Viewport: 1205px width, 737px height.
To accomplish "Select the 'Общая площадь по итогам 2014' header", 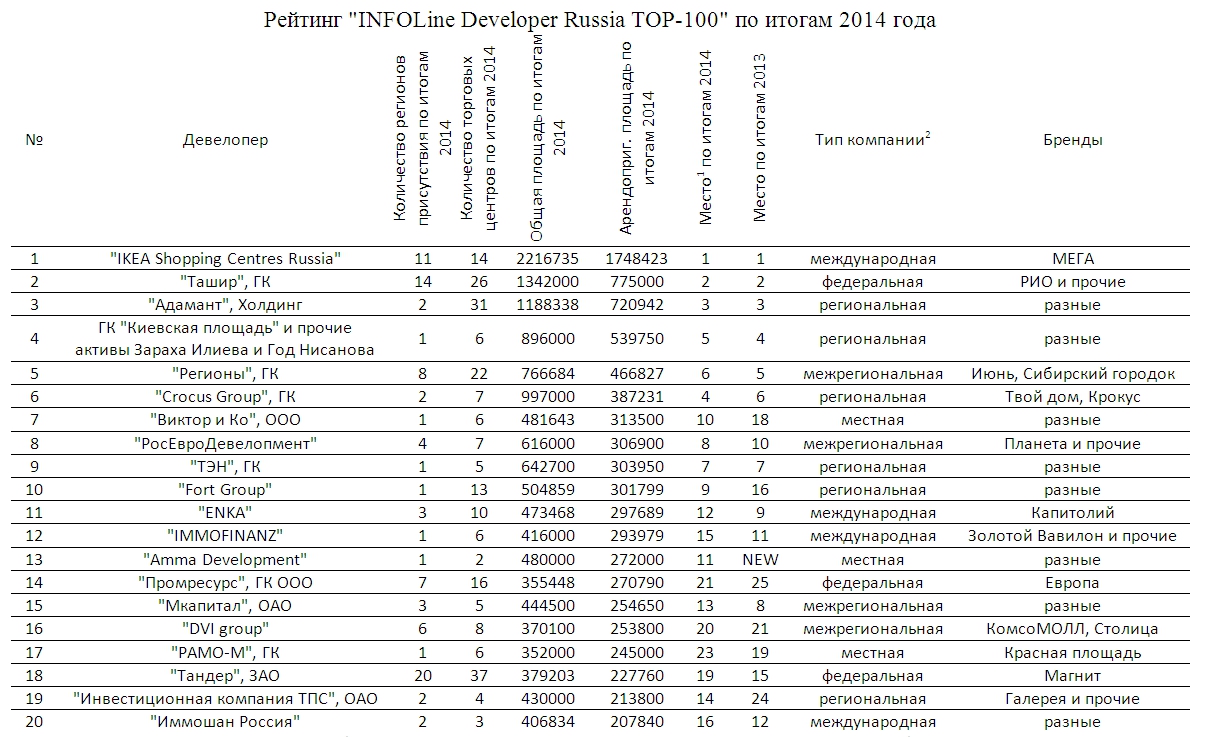I will coord(549,140).
